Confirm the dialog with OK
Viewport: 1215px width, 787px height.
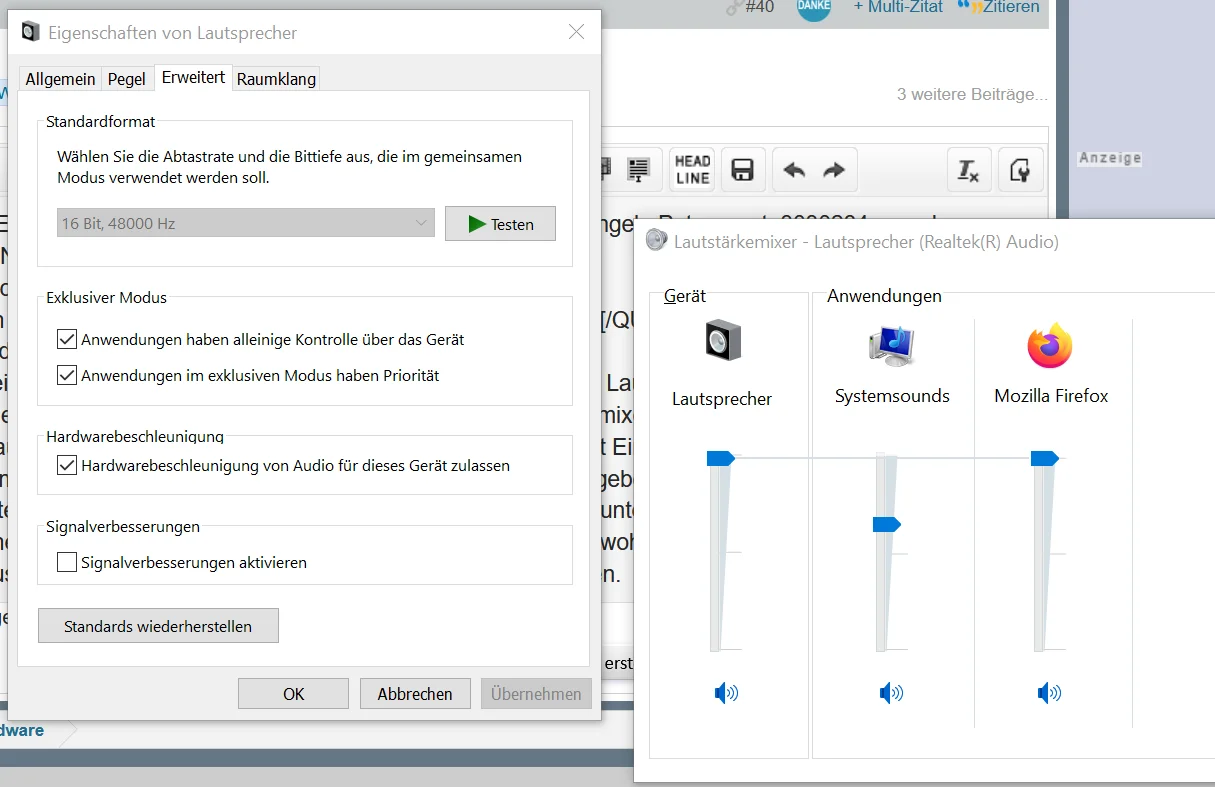pos(293,693)
